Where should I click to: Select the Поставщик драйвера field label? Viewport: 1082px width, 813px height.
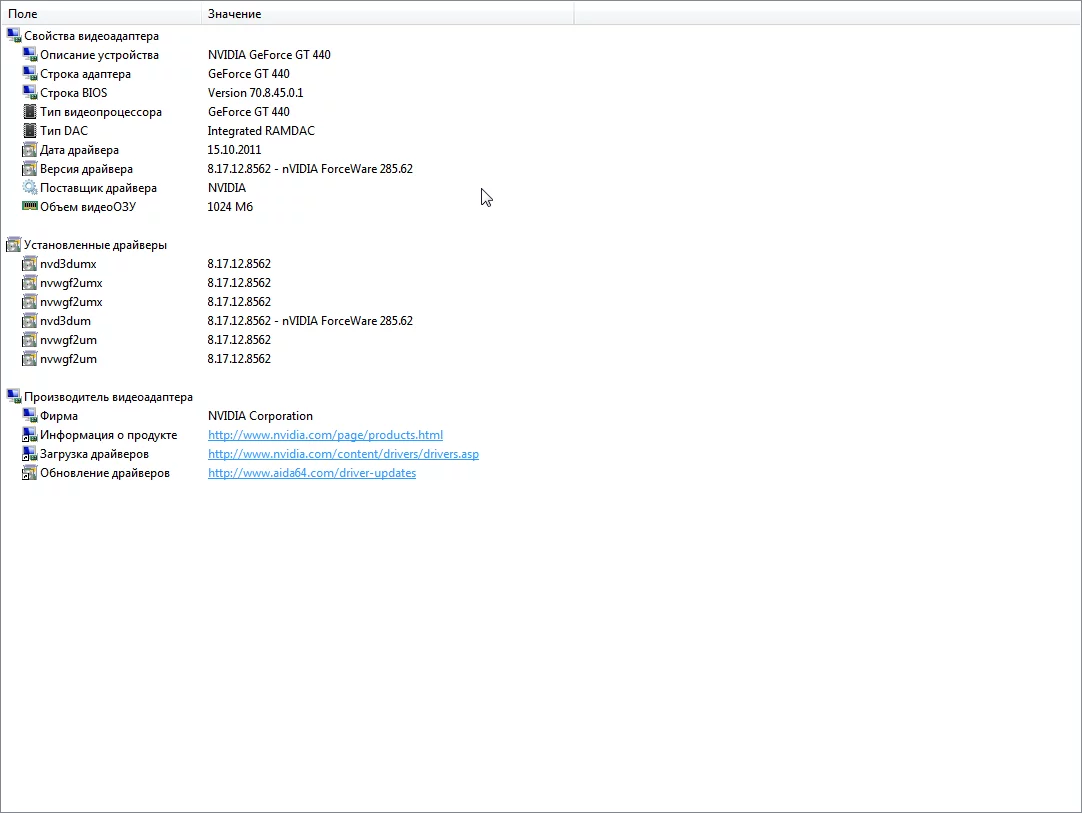(98, 188)
